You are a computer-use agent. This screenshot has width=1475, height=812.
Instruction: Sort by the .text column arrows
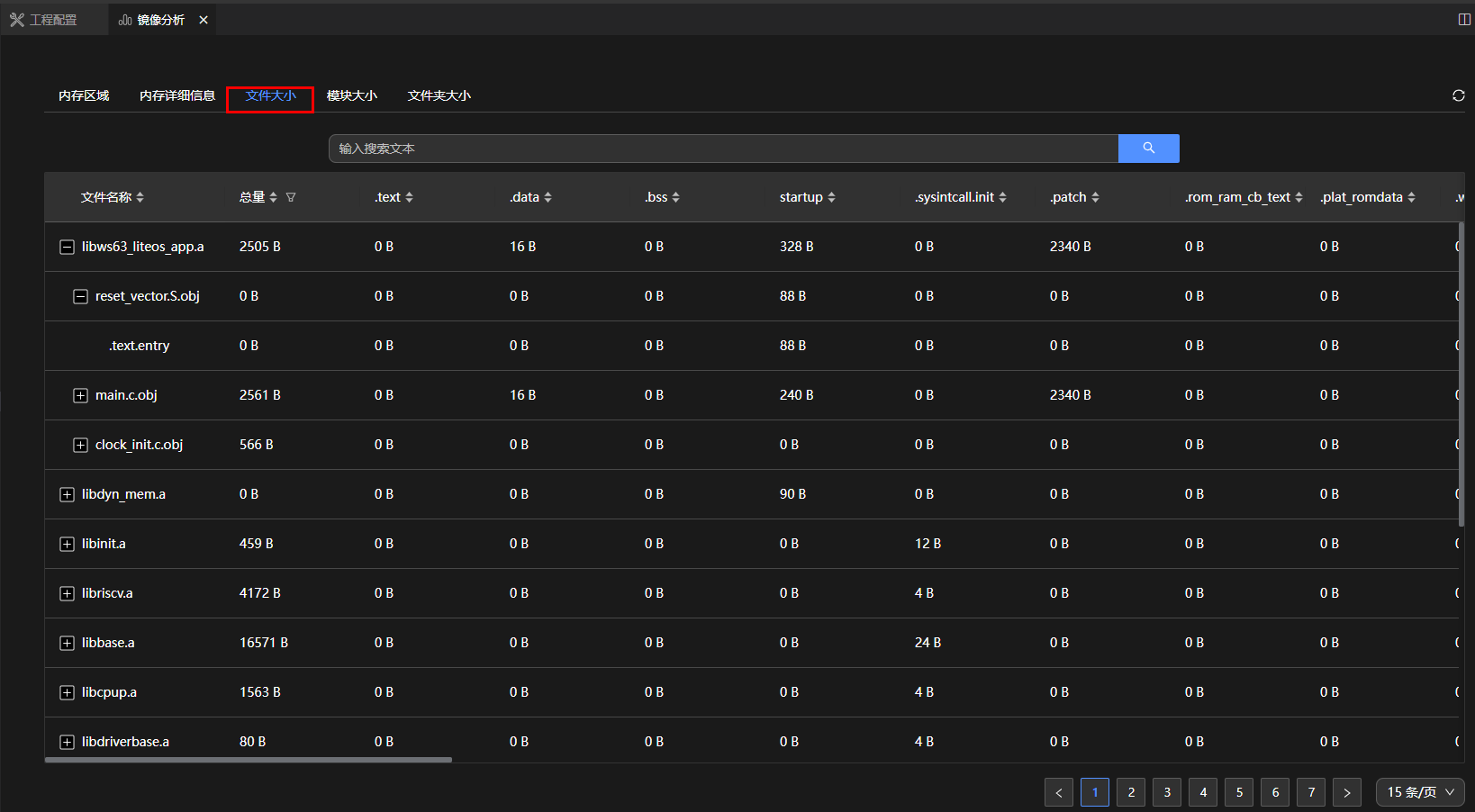pyautogui.click(x=409, y=197)
